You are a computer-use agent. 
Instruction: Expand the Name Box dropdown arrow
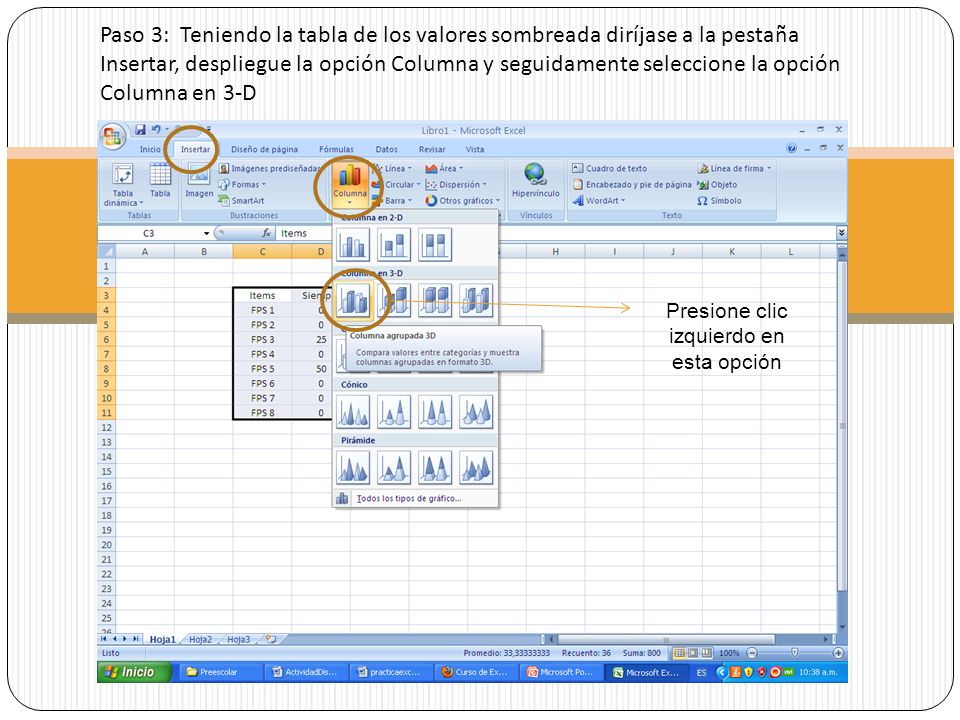206,233
